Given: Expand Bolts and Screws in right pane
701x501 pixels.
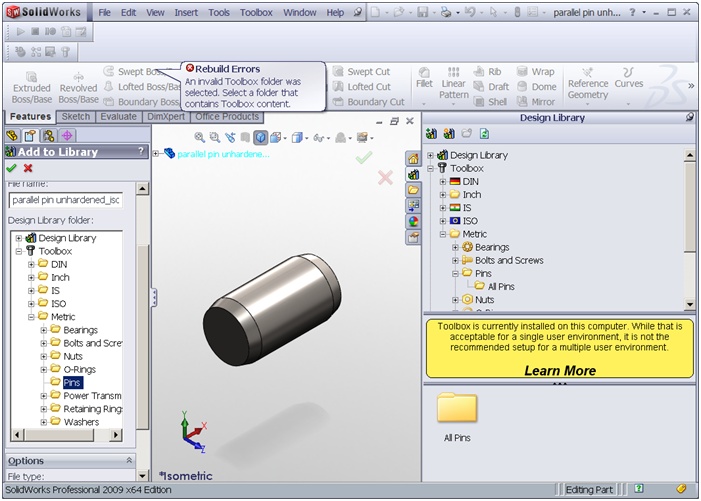Looking at the screenshot, I should tap(455, 260).
